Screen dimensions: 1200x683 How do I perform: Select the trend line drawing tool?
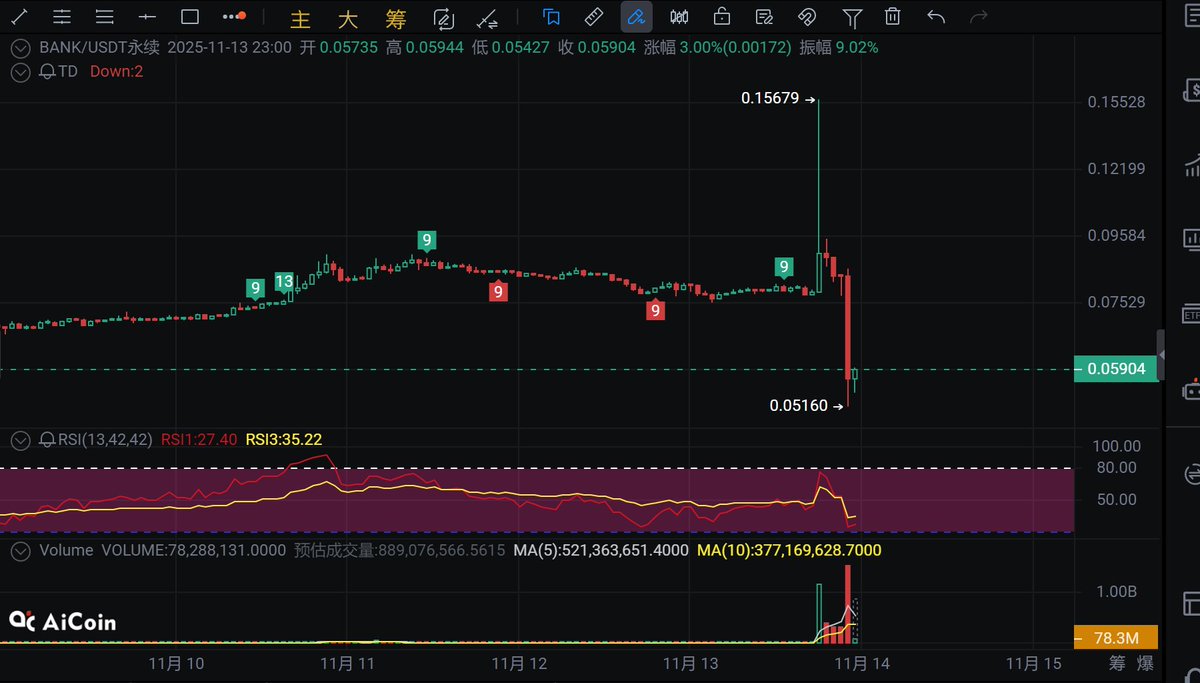click(19, 16)
